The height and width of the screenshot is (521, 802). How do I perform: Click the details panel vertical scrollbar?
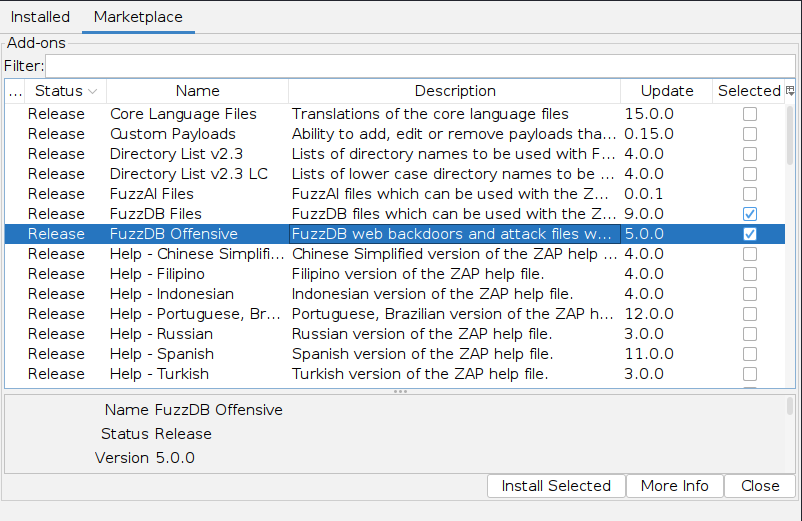click(x=790, y=406)
